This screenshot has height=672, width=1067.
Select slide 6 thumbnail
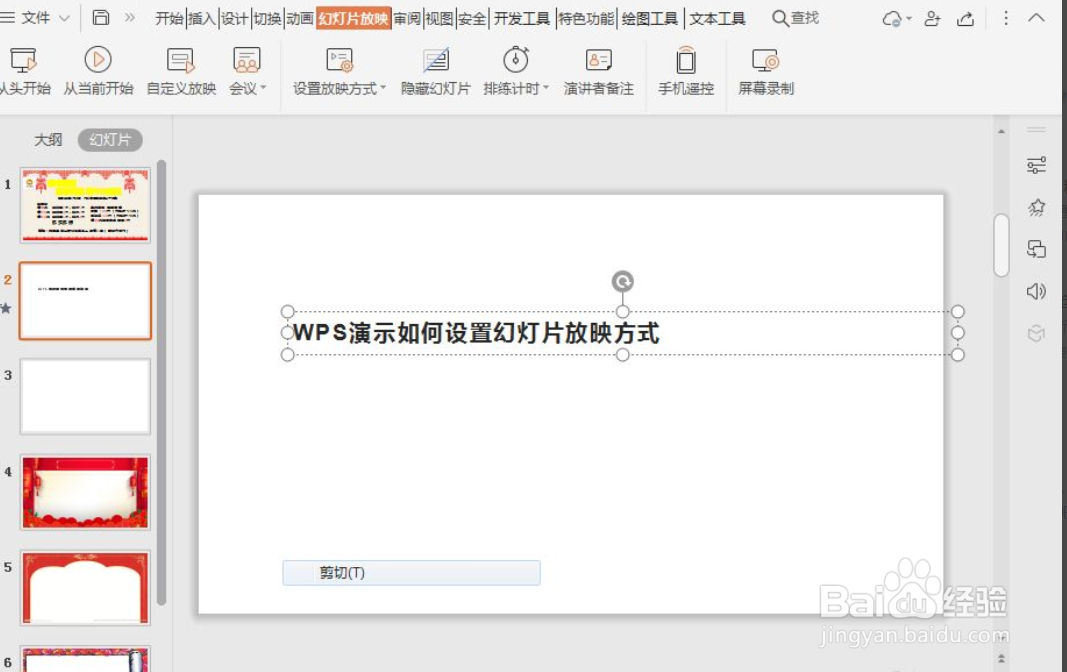pyautogui.click(x=85, y=659)
